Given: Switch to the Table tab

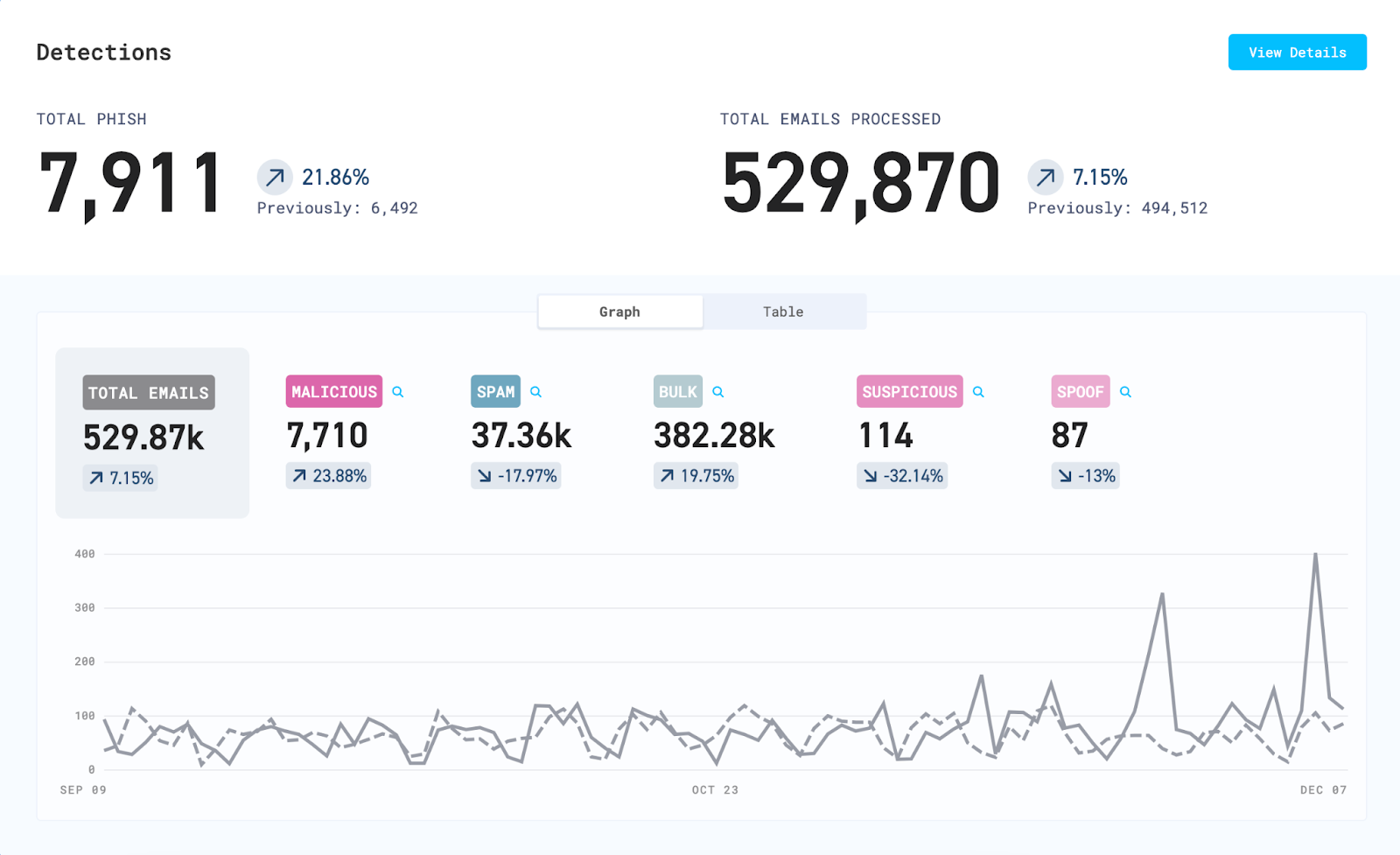Looking at the screenshot, I should 783,312.
